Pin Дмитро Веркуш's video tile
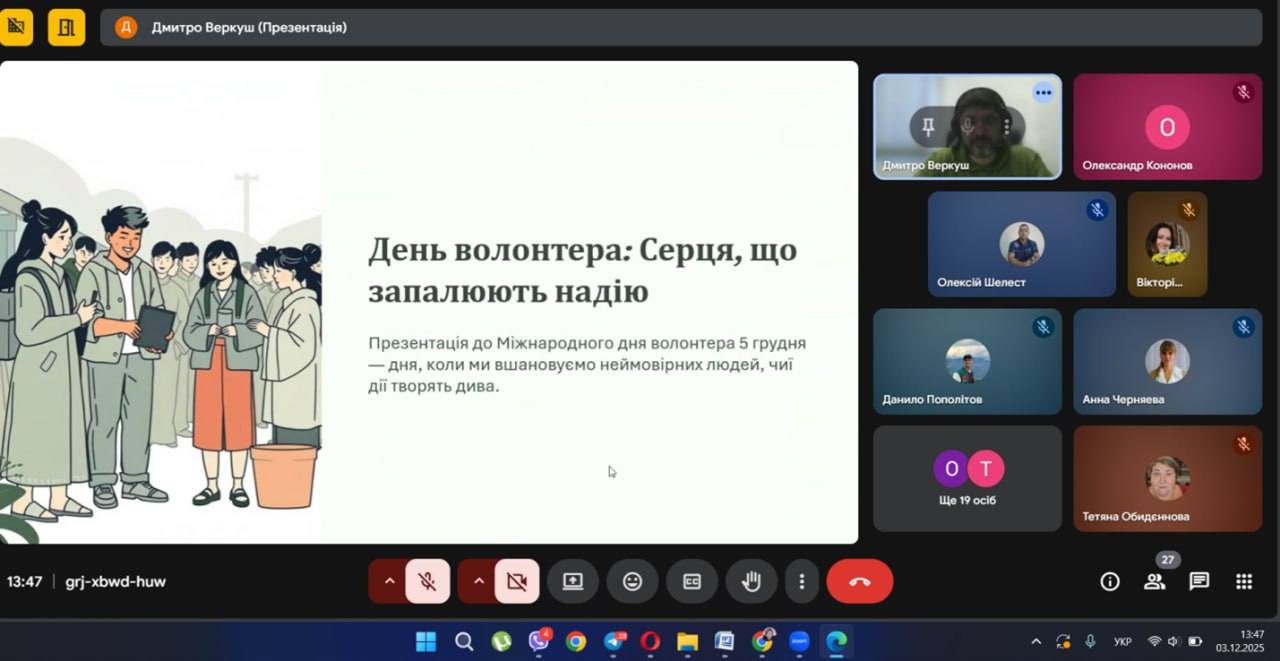This screenshot has height=661, width=1280. click(928, 126)
